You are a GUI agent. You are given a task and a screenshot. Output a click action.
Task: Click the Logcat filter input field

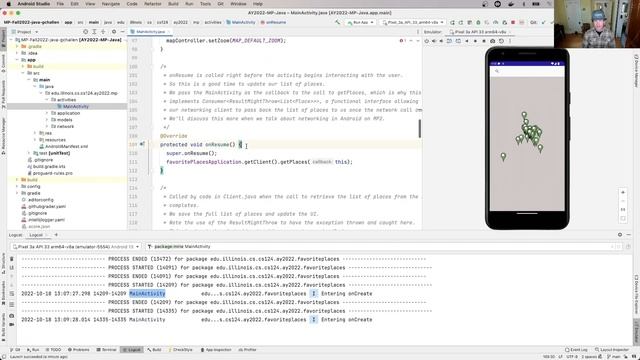(x=380, y=247)
